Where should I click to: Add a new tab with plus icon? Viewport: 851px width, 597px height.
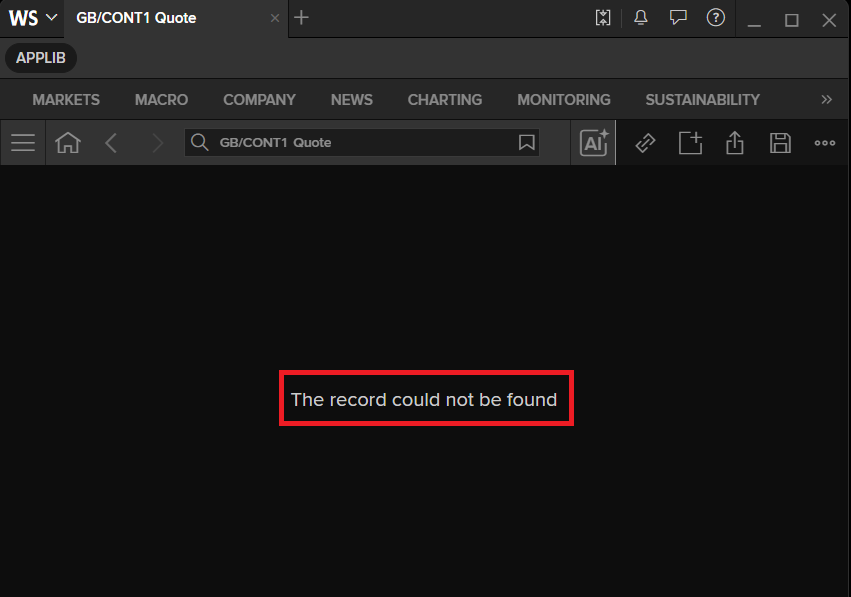click(301, 18)
